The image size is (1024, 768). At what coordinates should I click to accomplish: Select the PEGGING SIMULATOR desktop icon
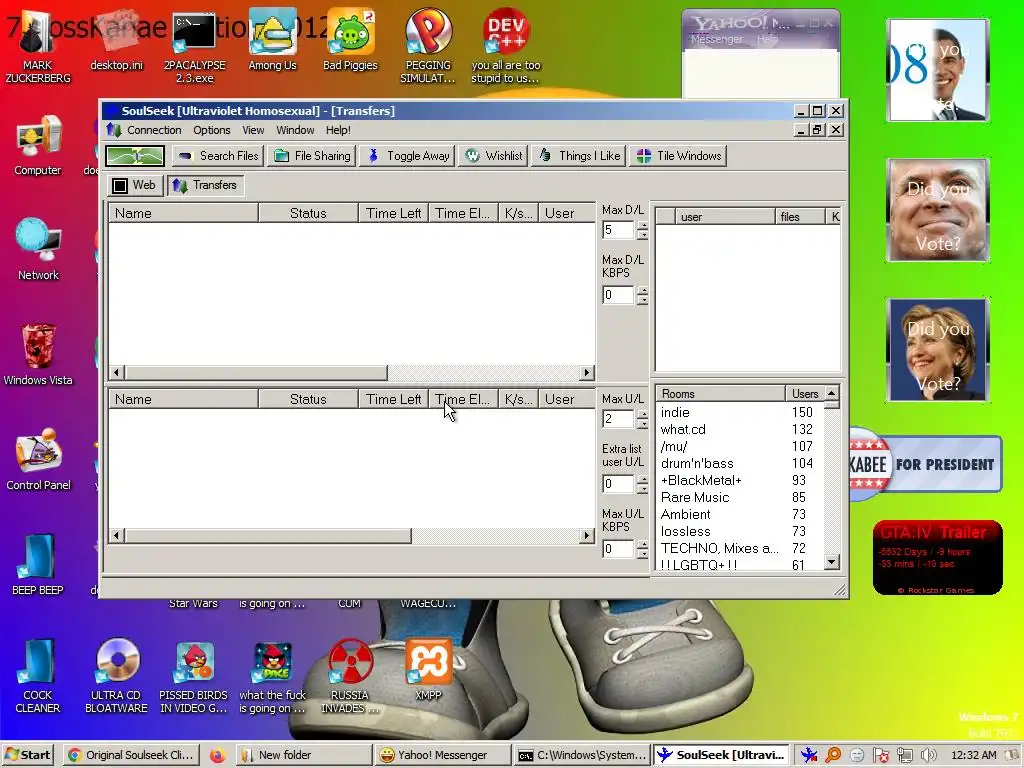click(428, 47)
